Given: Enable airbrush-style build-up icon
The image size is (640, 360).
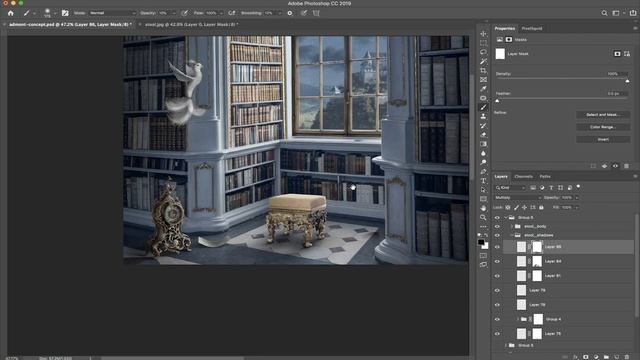Looking at the screenshot, I should pyautogui.click(x=231, y=13).
